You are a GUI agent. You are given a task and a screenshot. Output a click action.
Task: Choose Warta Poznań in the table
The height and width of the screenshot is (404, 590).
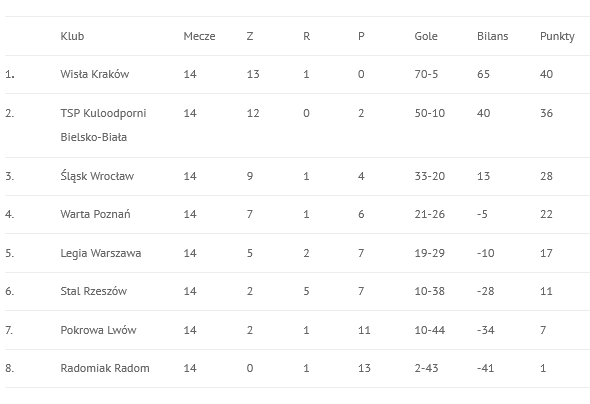95,214
